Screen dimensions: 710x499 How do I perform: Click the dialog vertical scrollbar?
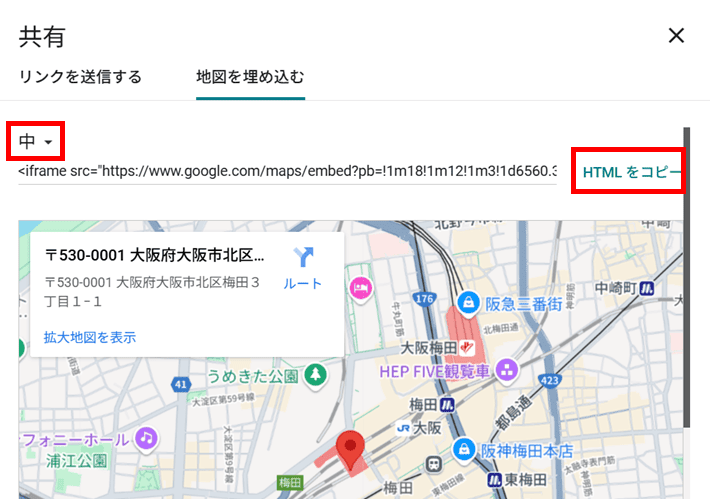click(x=686, y=270)
